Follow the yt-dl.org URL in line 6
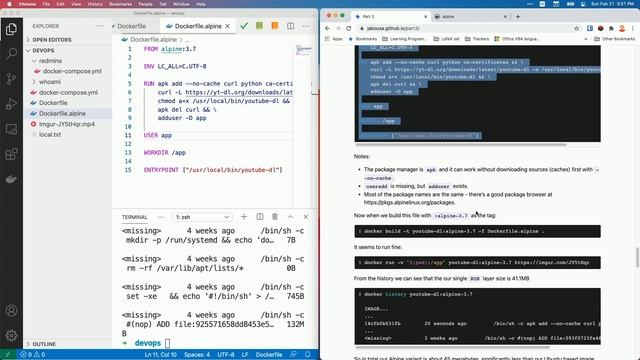Screen dimensions: 640x360 click(x=239, y=93)
